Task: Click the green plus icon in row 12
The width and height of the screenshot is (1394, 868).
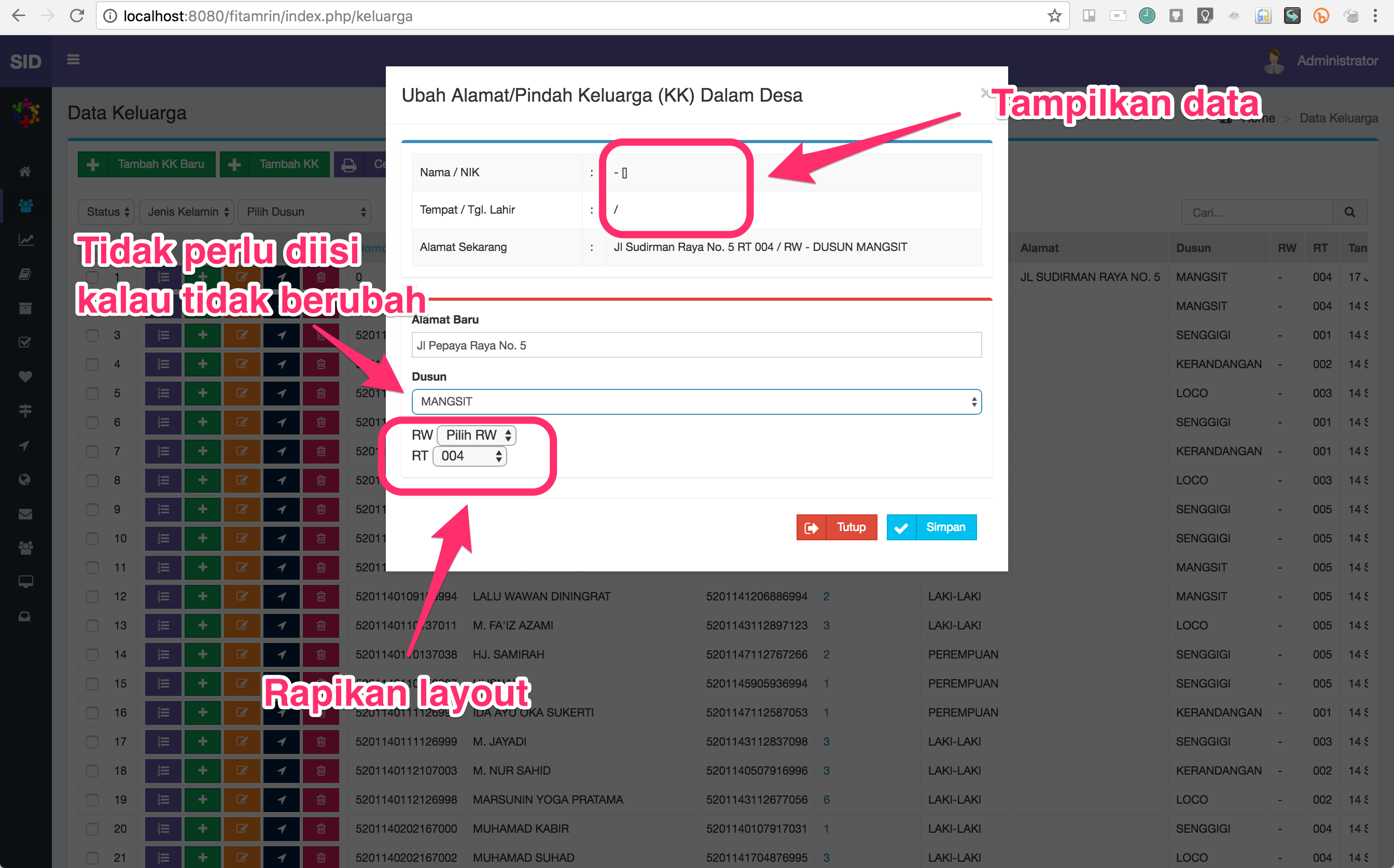Action: tap(203, 596)
